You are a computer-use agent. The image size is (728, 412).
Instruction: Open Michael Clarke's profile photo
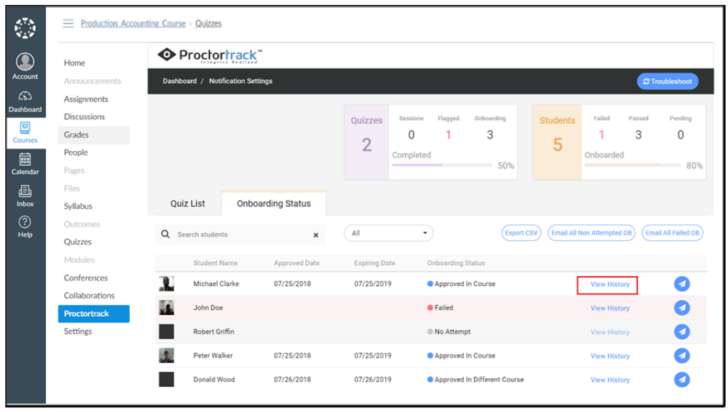click(167, 283)
